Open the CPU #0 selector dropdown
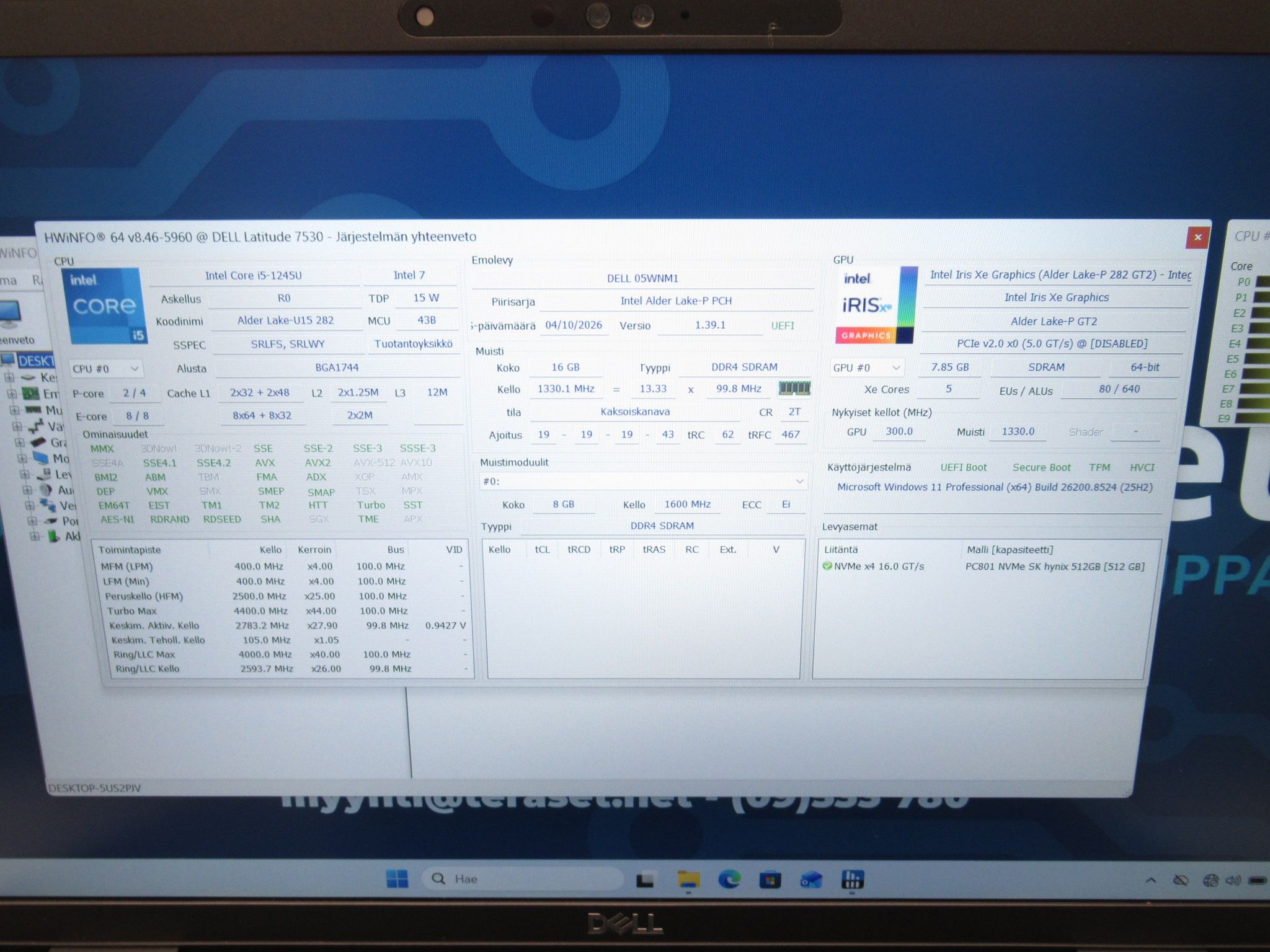Image resolution: width=1270 pixels, height=952 pixels. pyautogui.click(x=105, y=369)
